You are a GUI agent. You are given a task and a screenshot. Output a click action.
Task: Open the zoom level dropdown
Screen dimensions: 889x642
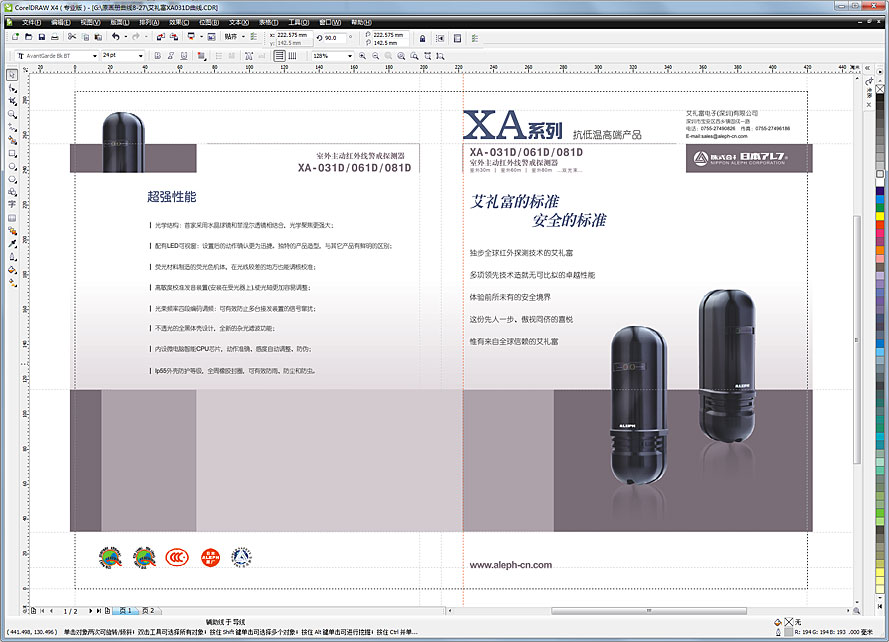pyautogui.click(x=352, y=54)
